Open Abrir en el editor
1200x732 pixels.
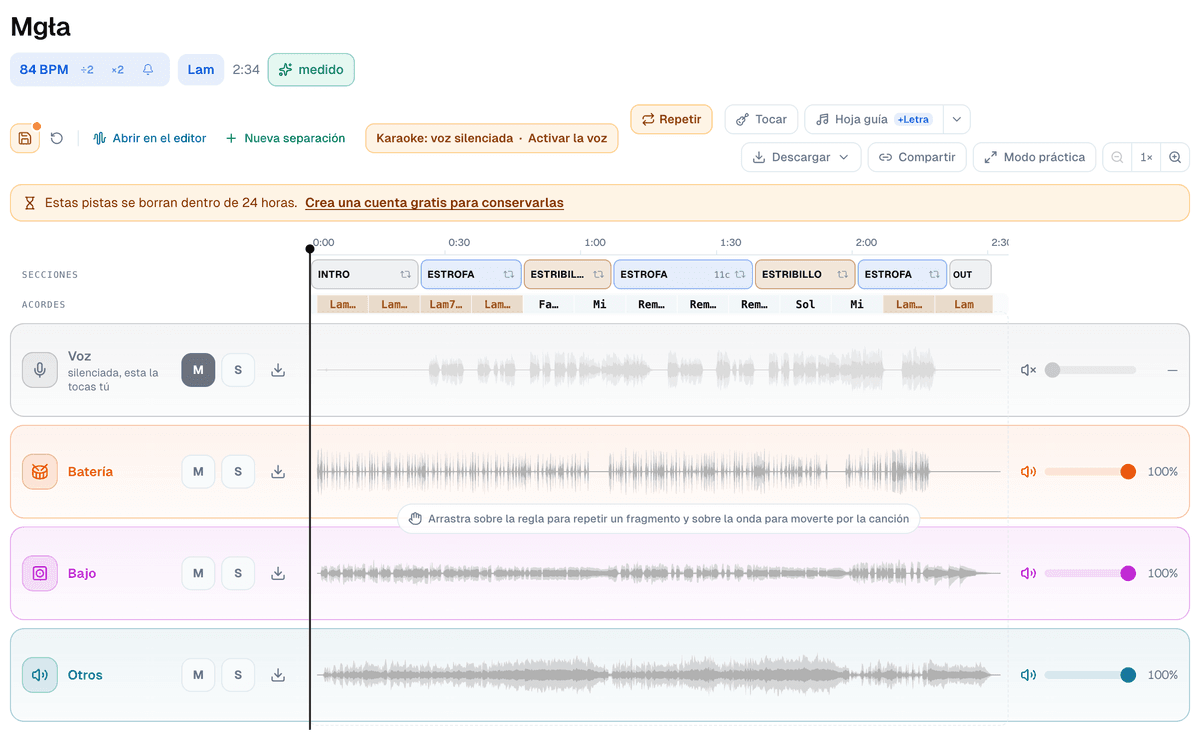150,138
